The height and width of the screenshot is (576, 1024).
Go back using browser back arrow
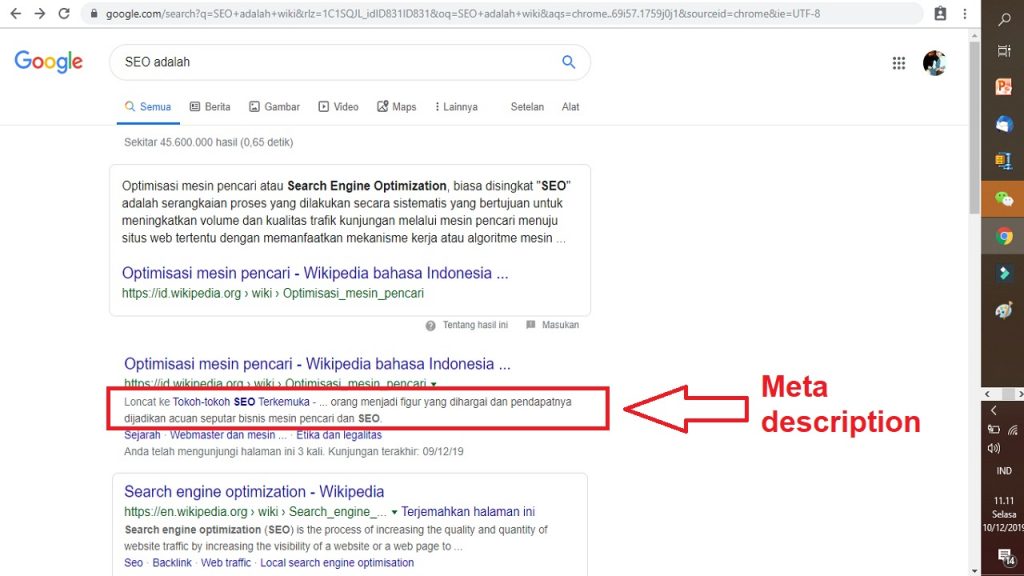tap(15, 14)
